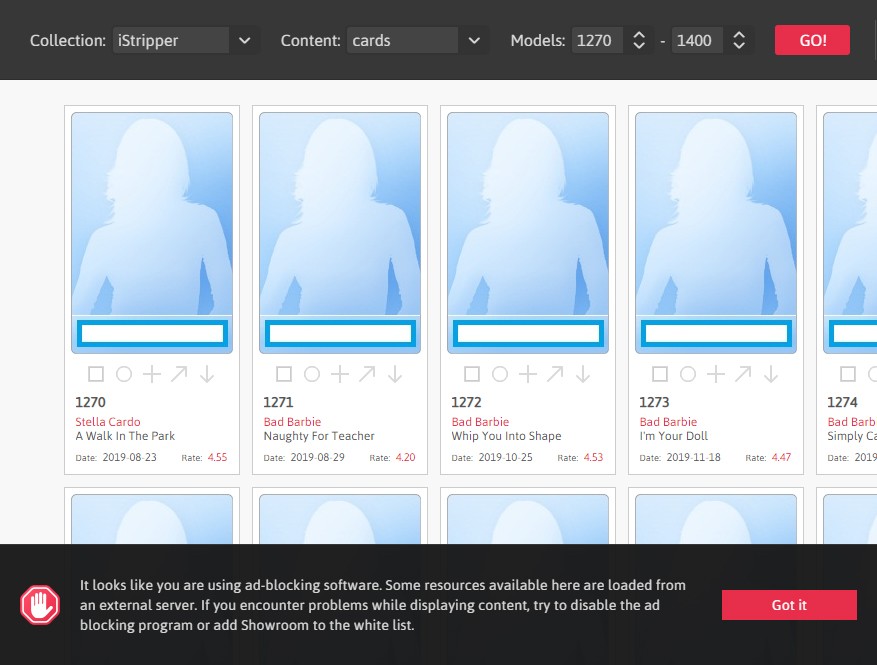Click the date 2019-10-25
This screenshot has width=877, height=665.
pos(506,457)
